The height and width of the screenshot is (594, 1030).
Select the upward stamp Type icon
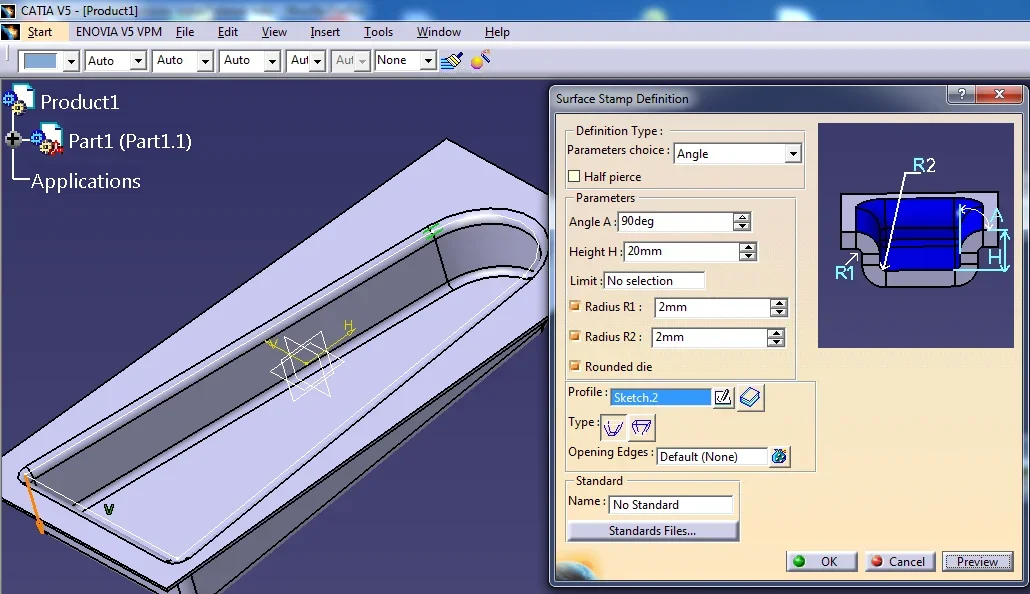point(614,428)
